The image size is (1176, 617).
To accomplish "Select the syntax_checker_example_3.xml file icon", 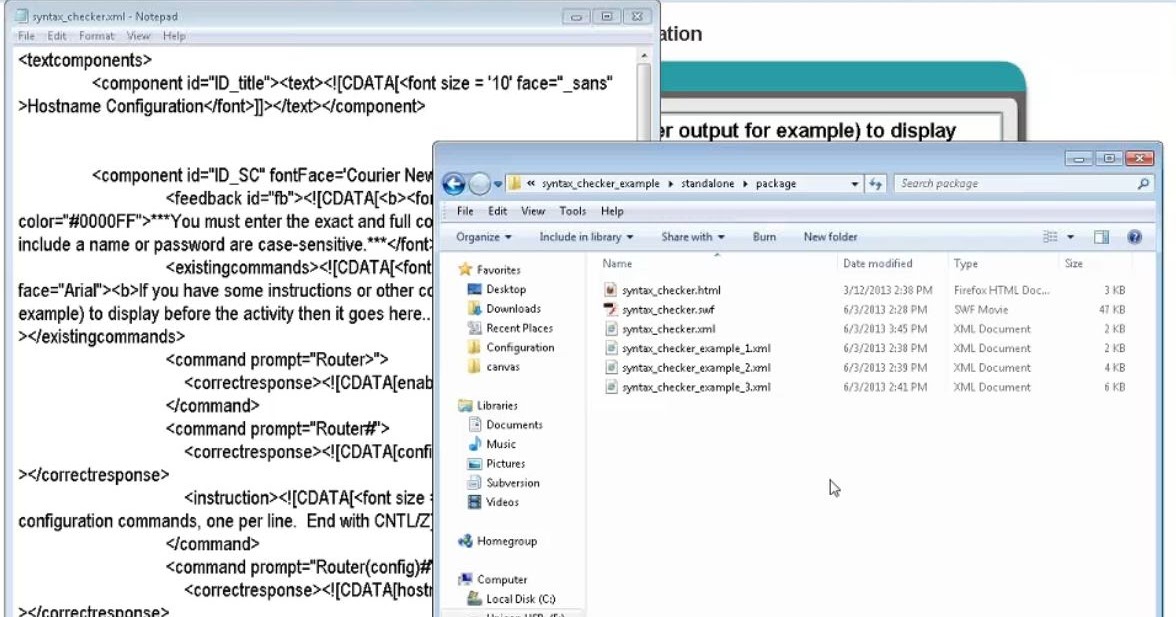I will (x=610, y=388).
